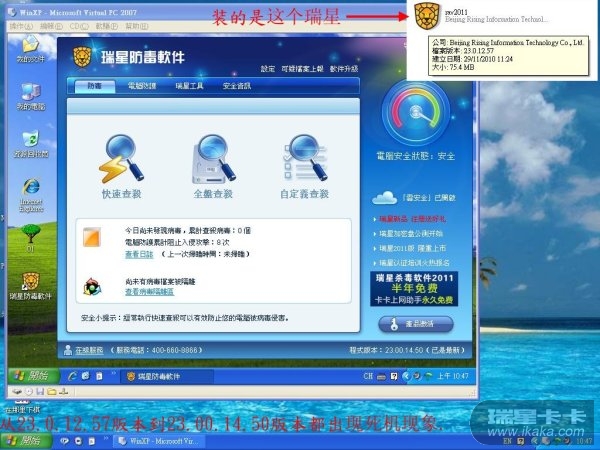
Task: Switch to the 電腦防護 tab
Action: [142, 86]
